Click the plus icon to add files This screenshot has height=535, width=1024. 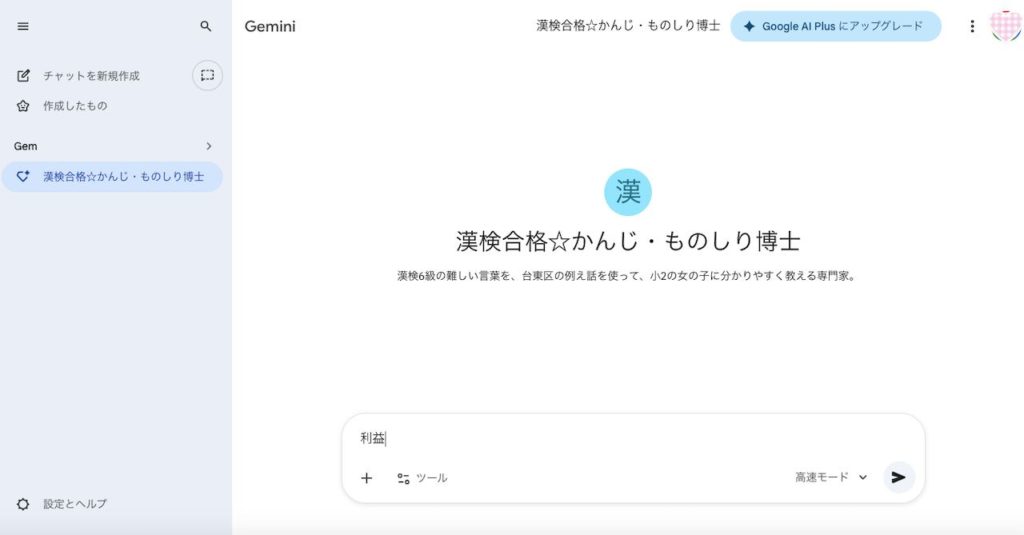click(366, 478)
